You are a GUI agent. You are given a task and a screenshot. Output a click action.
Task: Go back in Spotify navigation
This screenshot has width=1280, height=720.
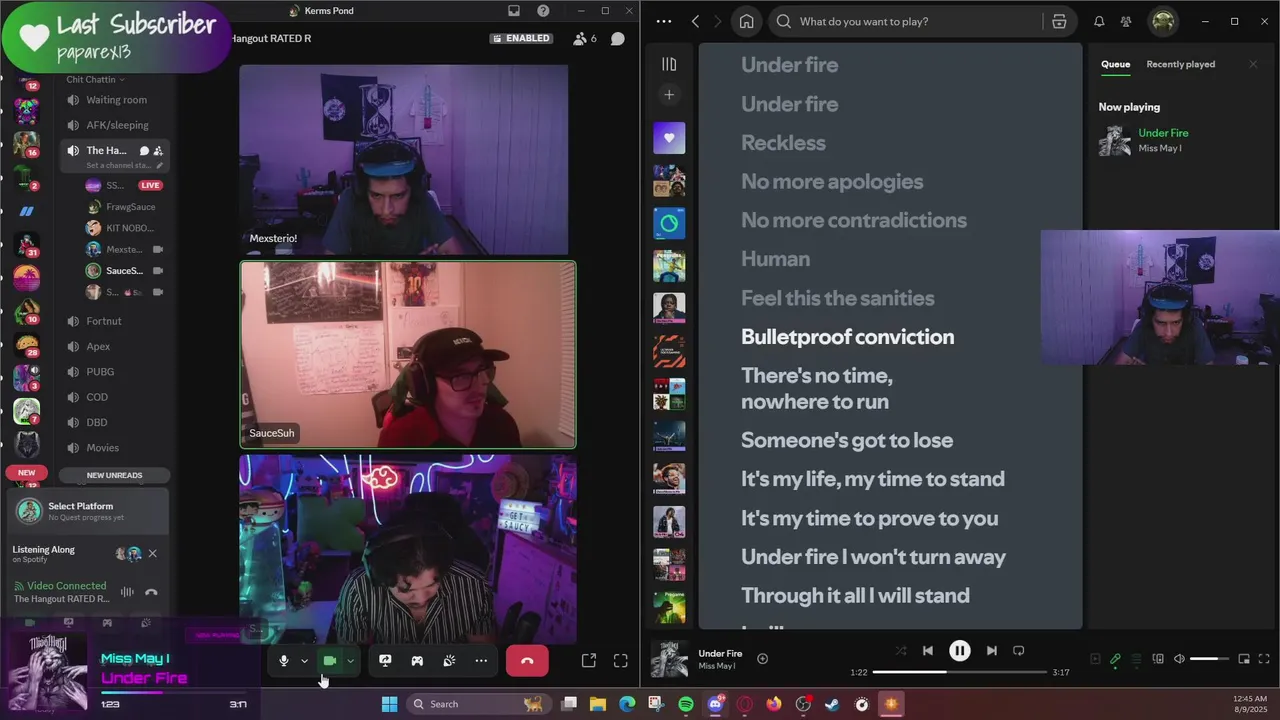pos(695,21)
